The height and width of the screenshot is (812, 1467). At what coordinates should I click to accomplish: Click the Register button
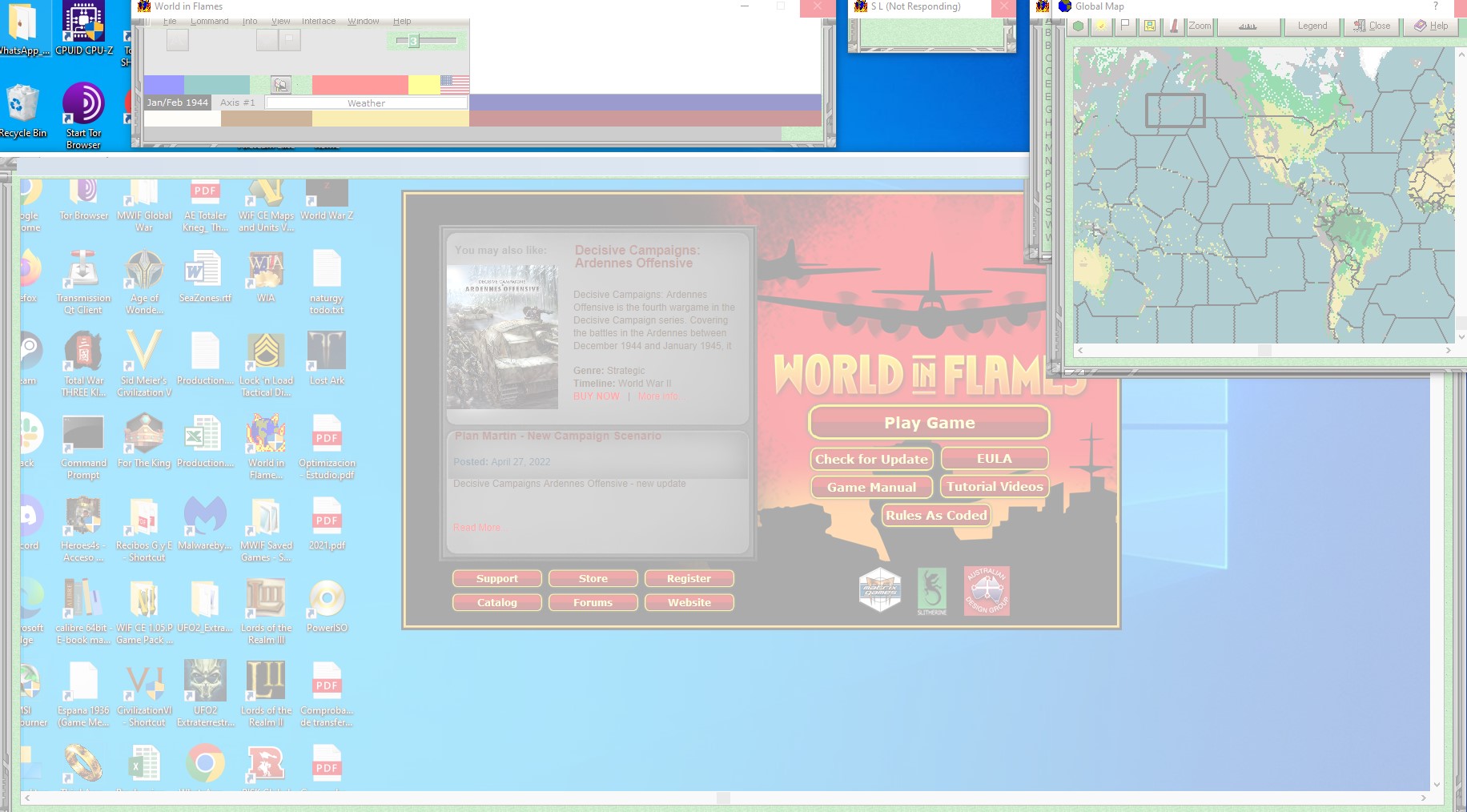coord(689,579)
